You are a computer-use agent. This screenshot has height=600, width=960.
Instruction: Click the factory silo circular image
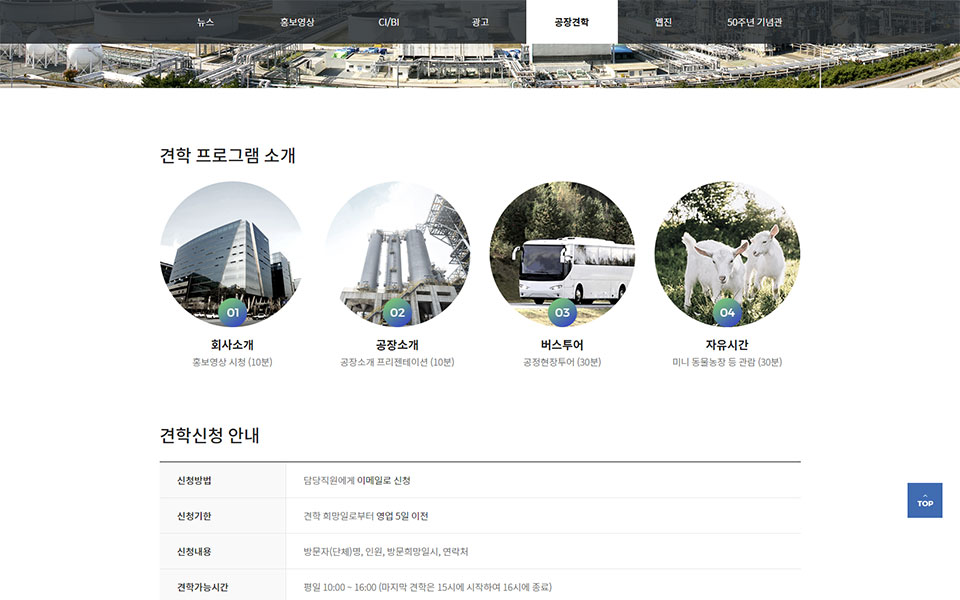[x=397, y=245]
